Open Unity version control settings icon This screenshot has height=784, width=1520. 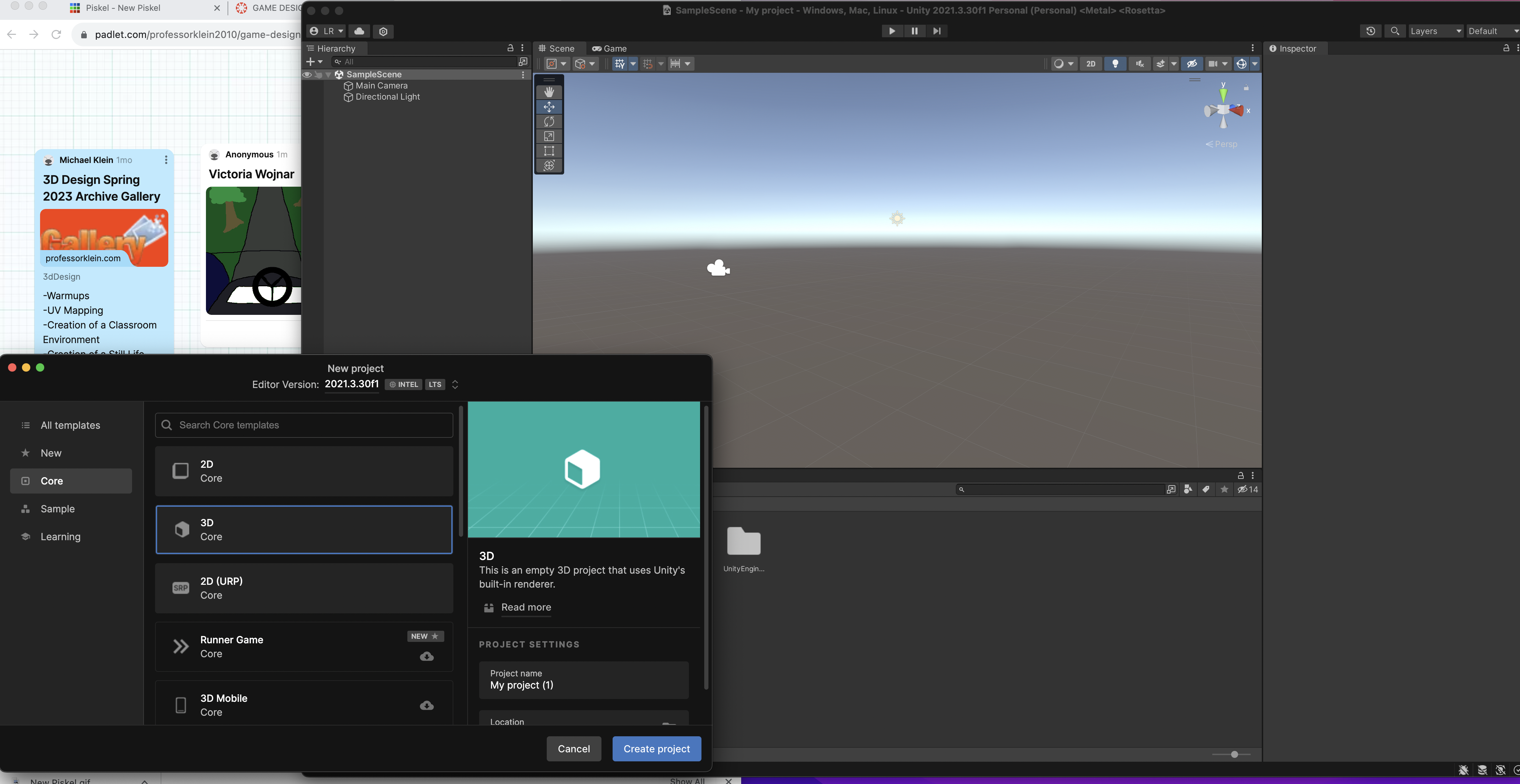click(384, 31)
